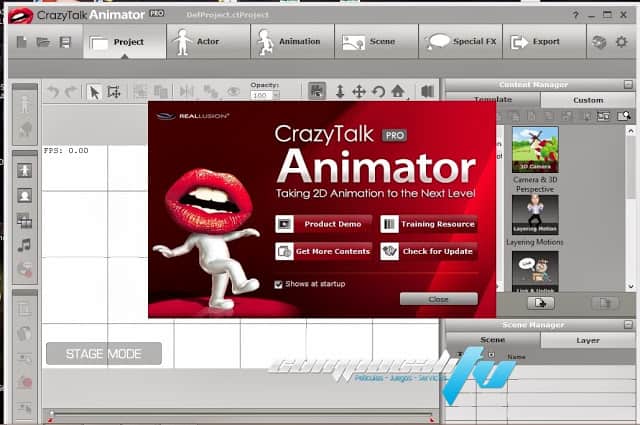
Task: Click the Head portrait icon in left sidebar
Action: [24, 196]
